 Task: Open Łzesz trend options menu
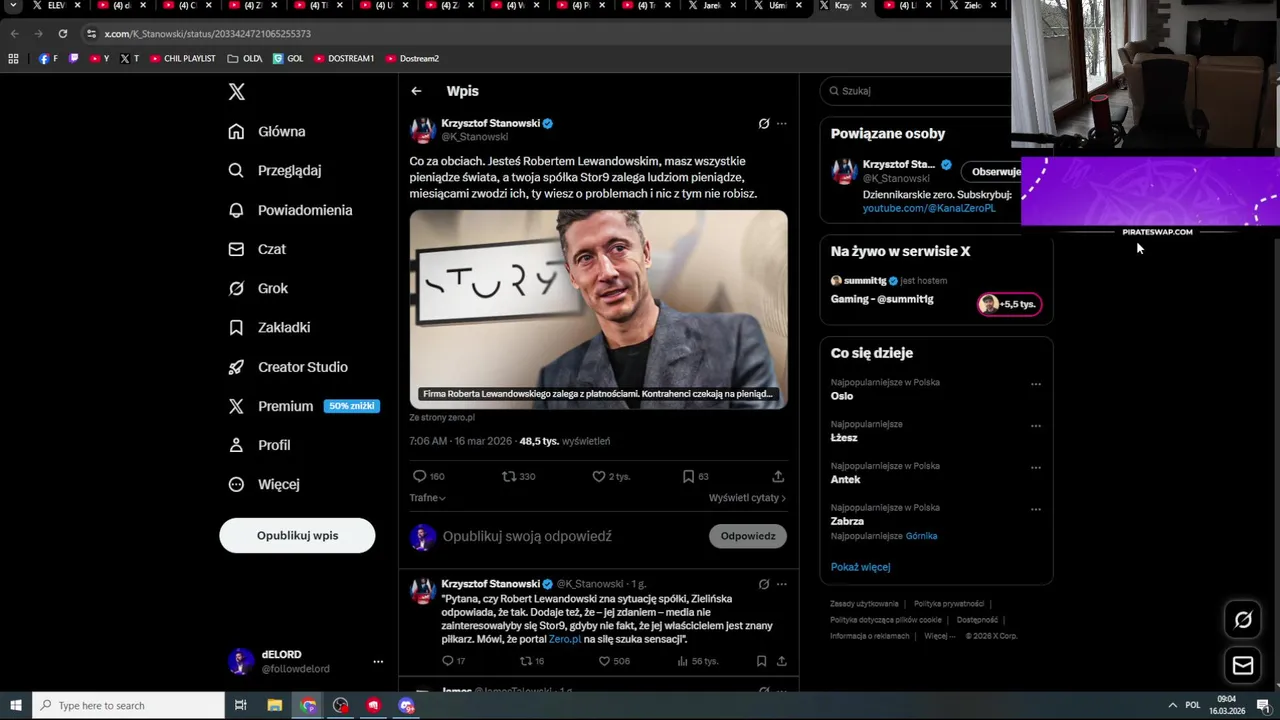tap(1036, 426)
